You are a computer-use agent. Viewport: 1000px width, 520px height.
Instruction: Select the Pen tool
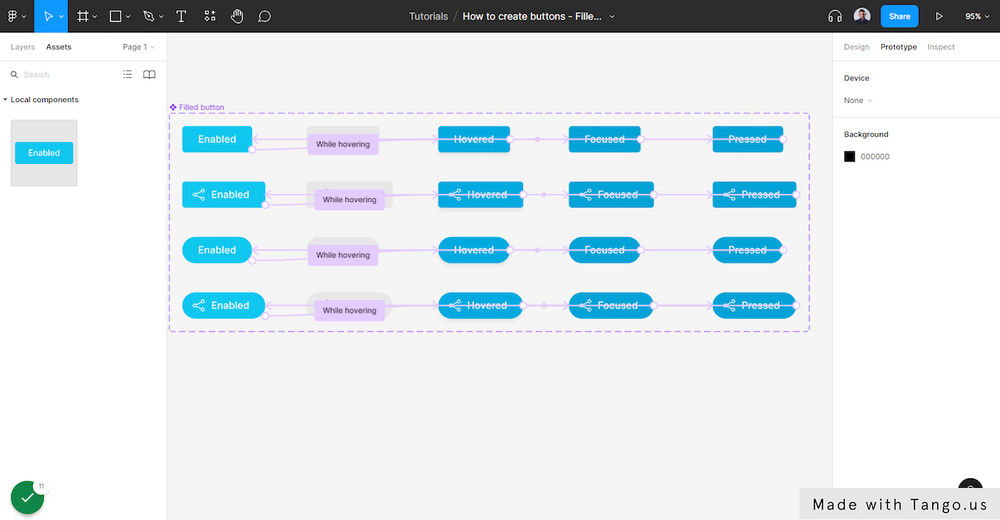149,16
